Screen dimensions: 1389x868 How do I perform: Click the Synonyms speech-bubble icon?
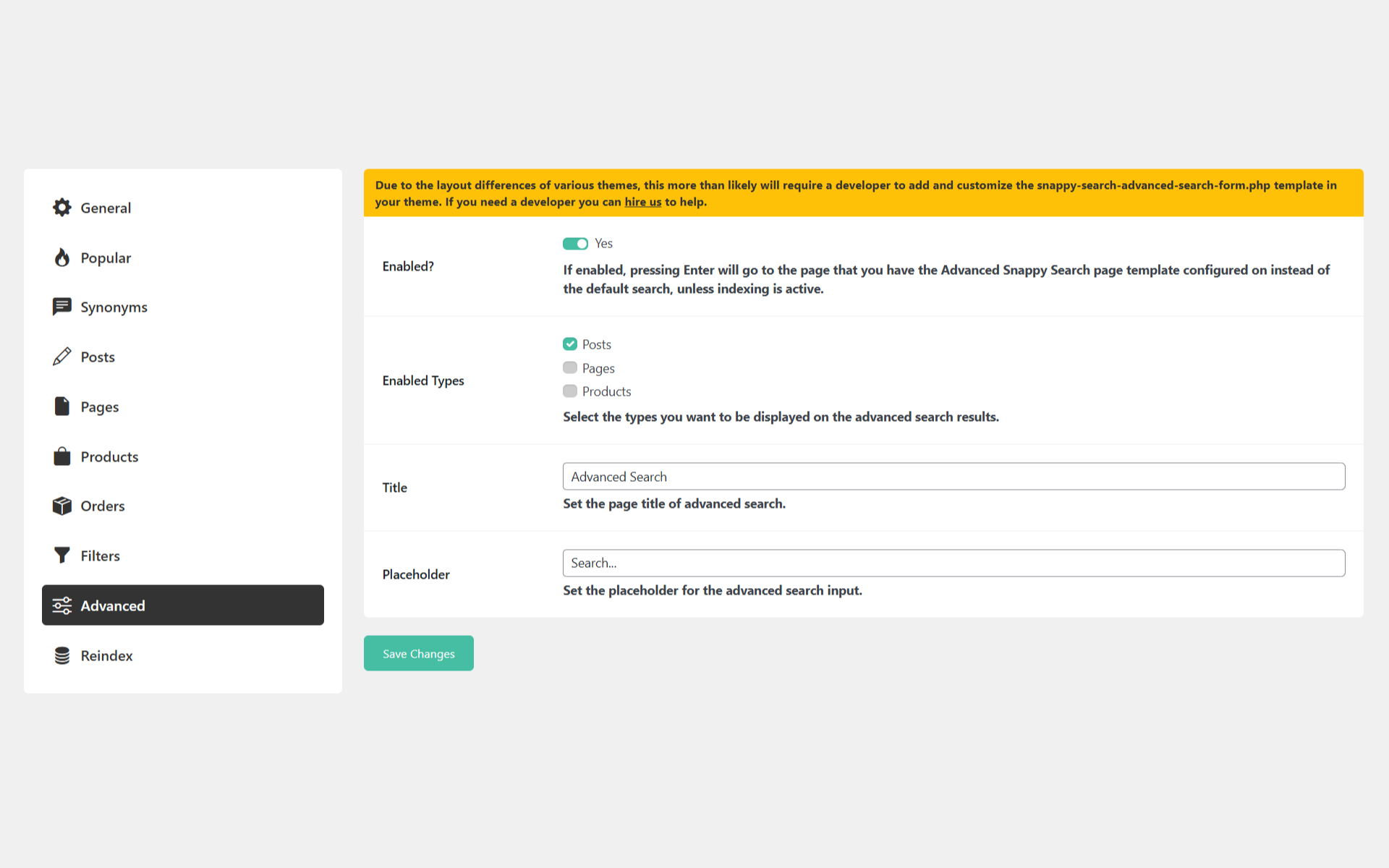(62, 307)
